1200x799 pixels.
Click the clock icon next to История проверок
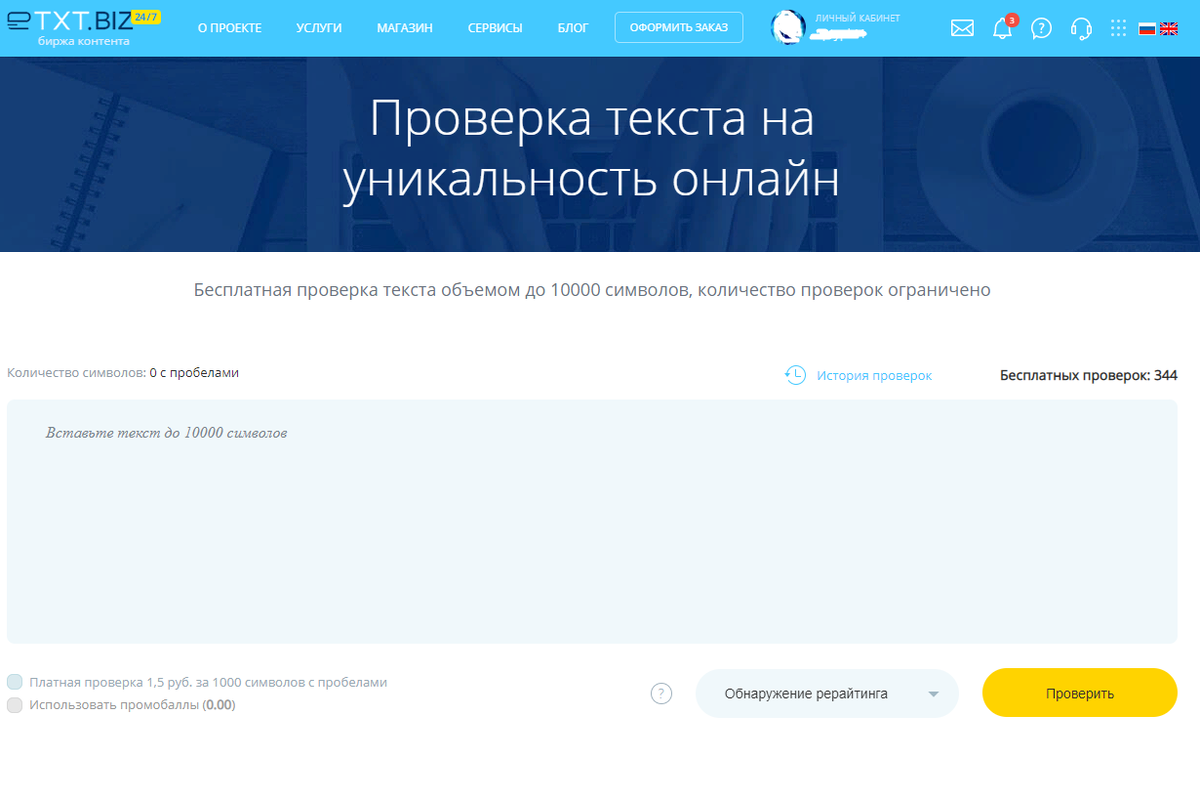[795, 375]
